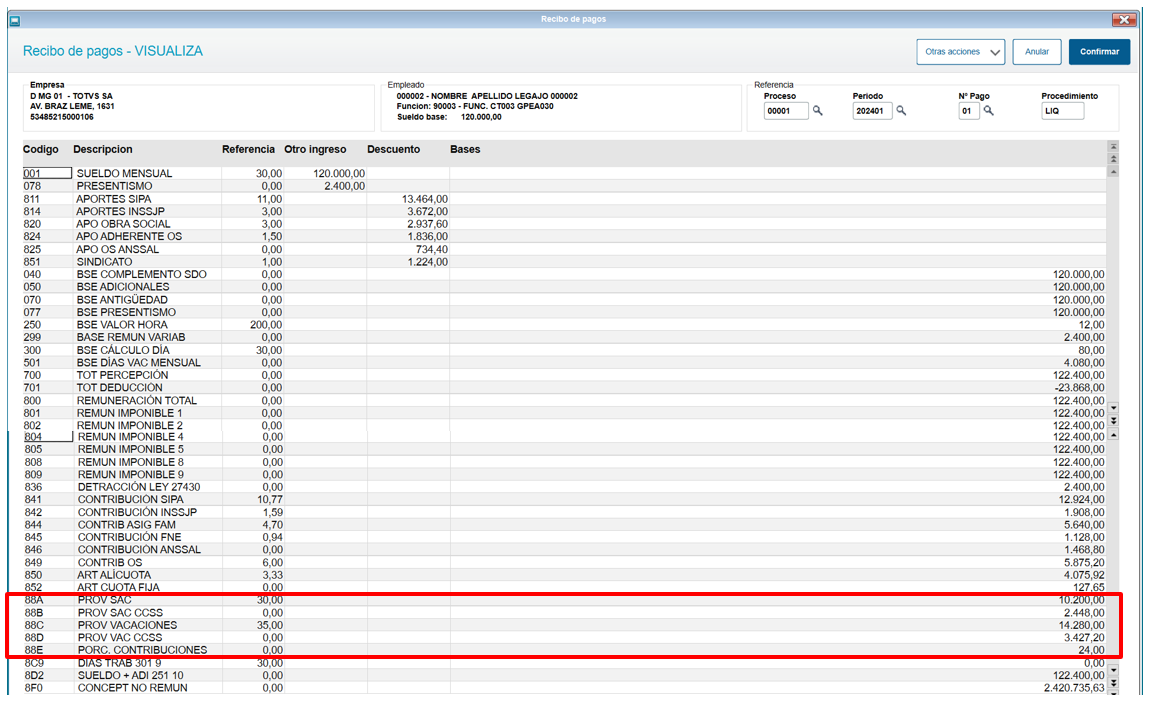The image size is (1149, 703).
Task: Select code cell 804
Action: coord(48,437)
